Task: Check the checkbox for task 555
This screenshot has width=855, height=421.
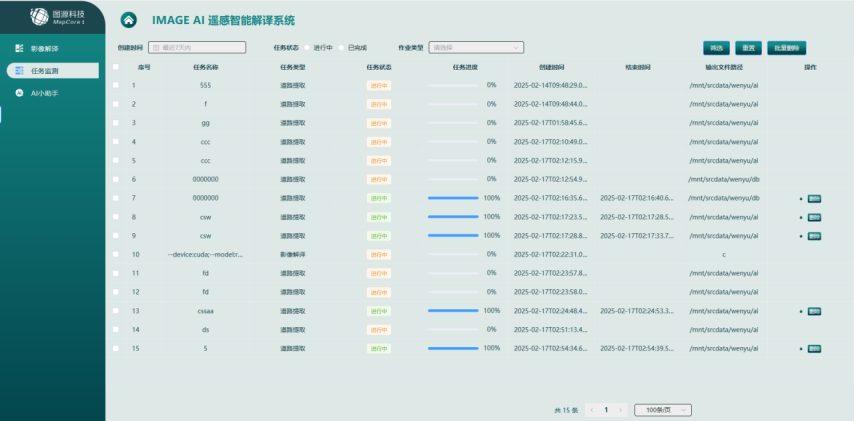Action: (x=116, y=85)
